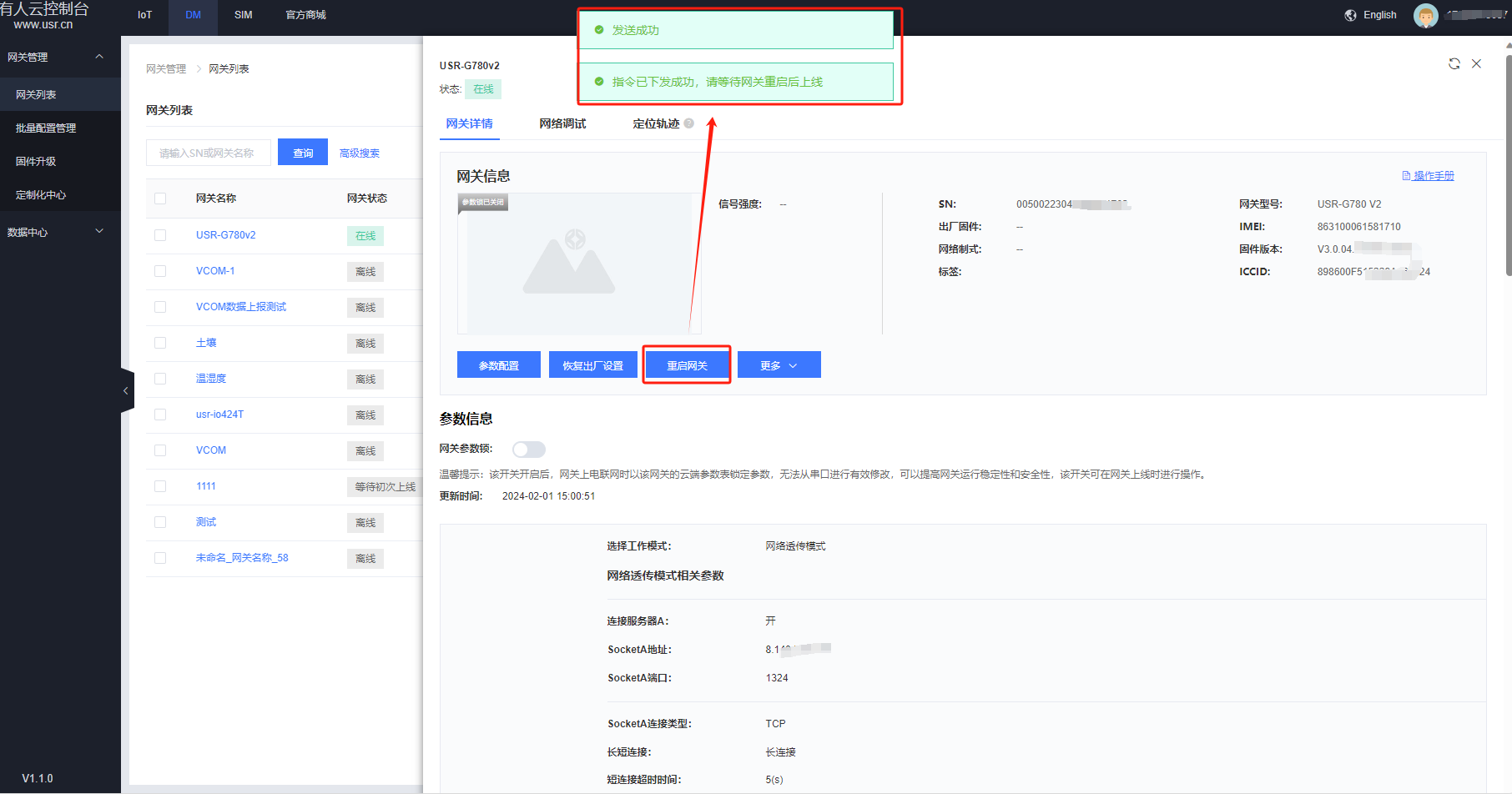Check the box for USR-G780v2 row

160,235
